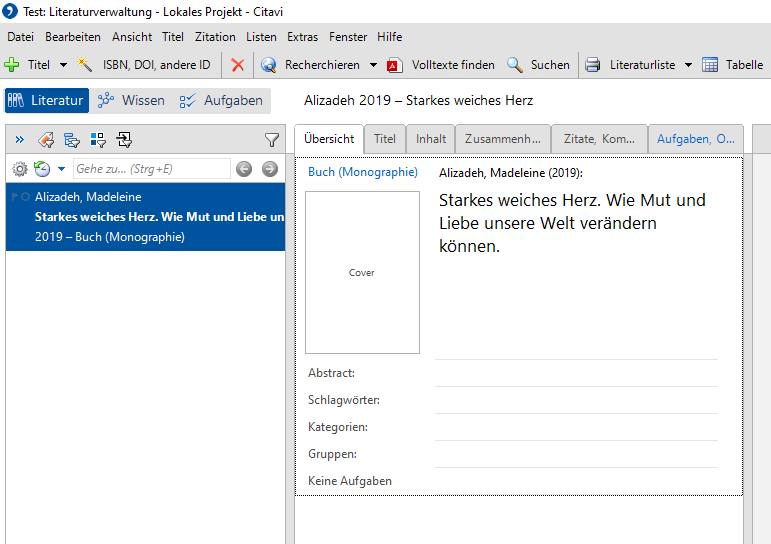
Task: Open the Bearbeiten menu
Action: [x=73, y=37]
